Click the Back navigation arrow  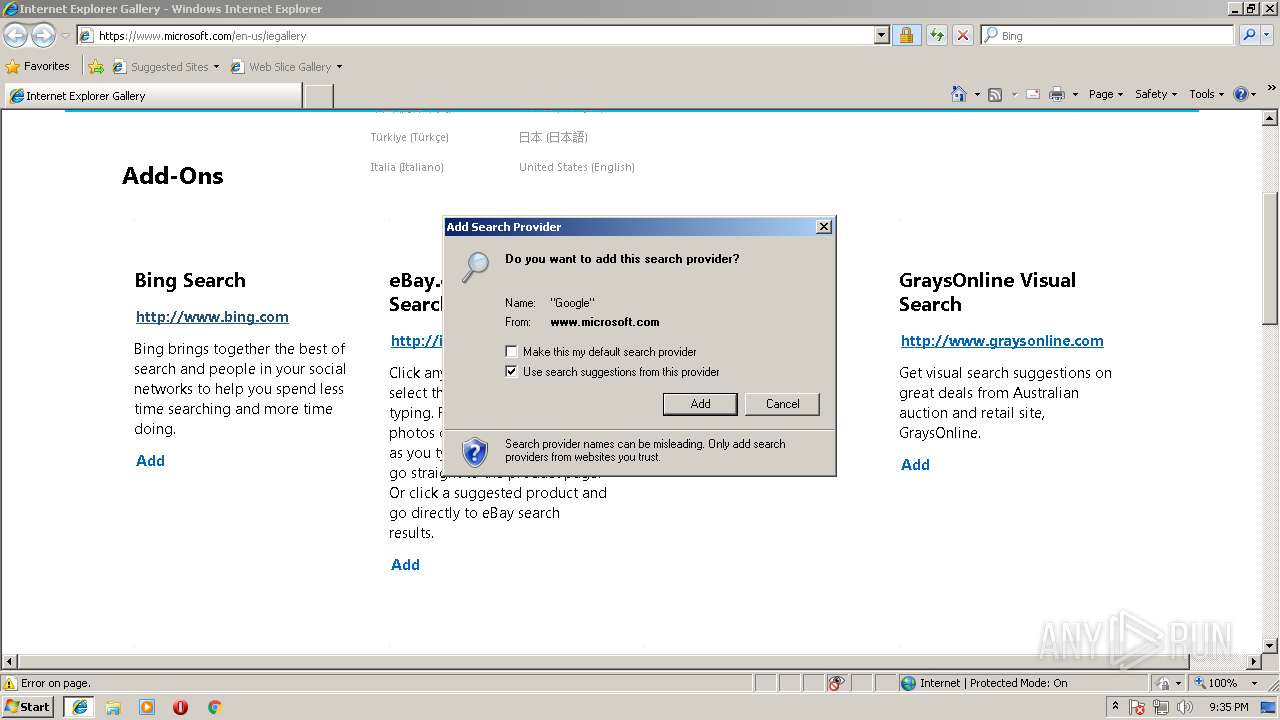pos(15,35)
